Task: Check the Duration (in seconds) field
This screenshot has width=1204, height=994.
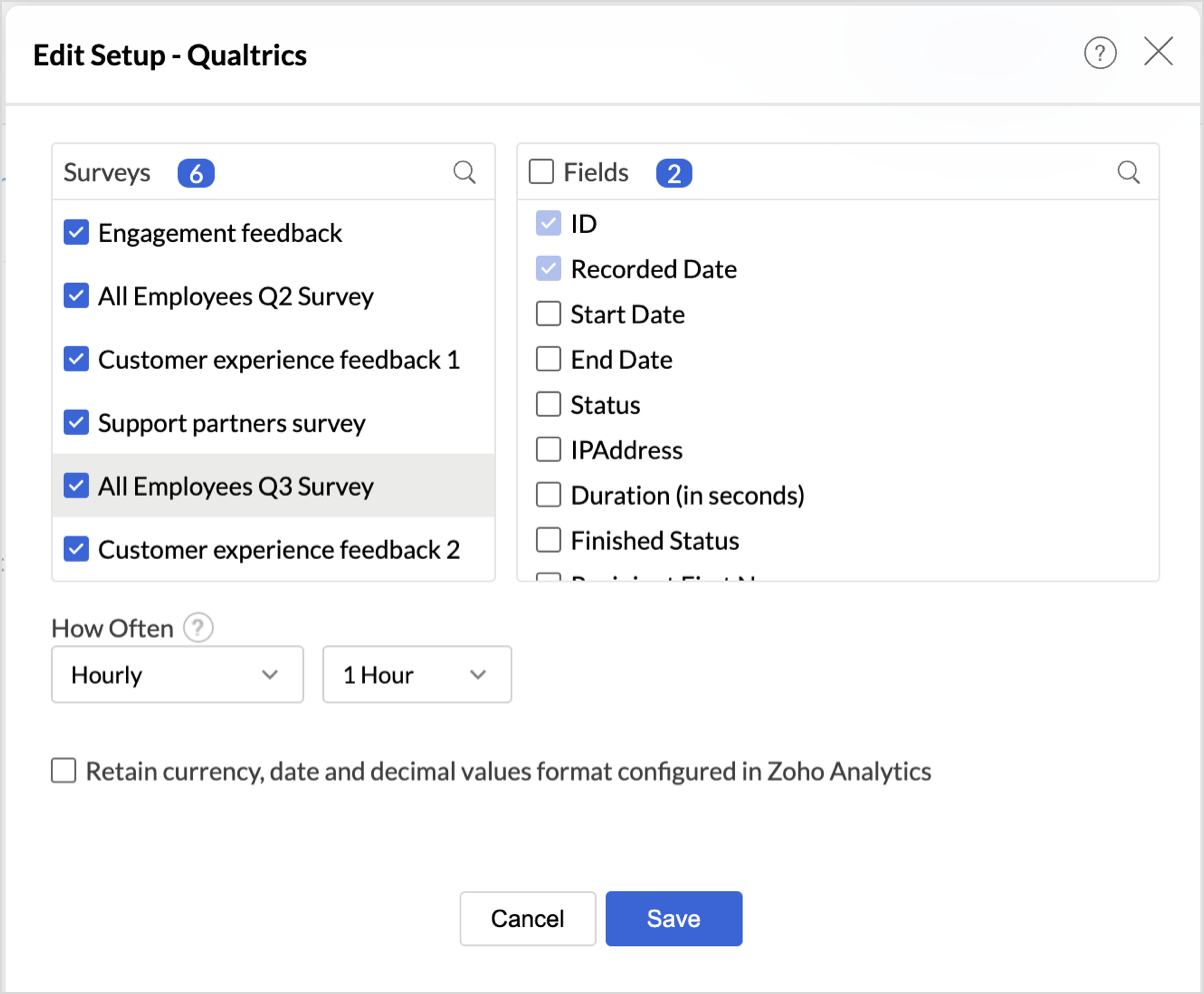Action: click(x=548, y=495)
